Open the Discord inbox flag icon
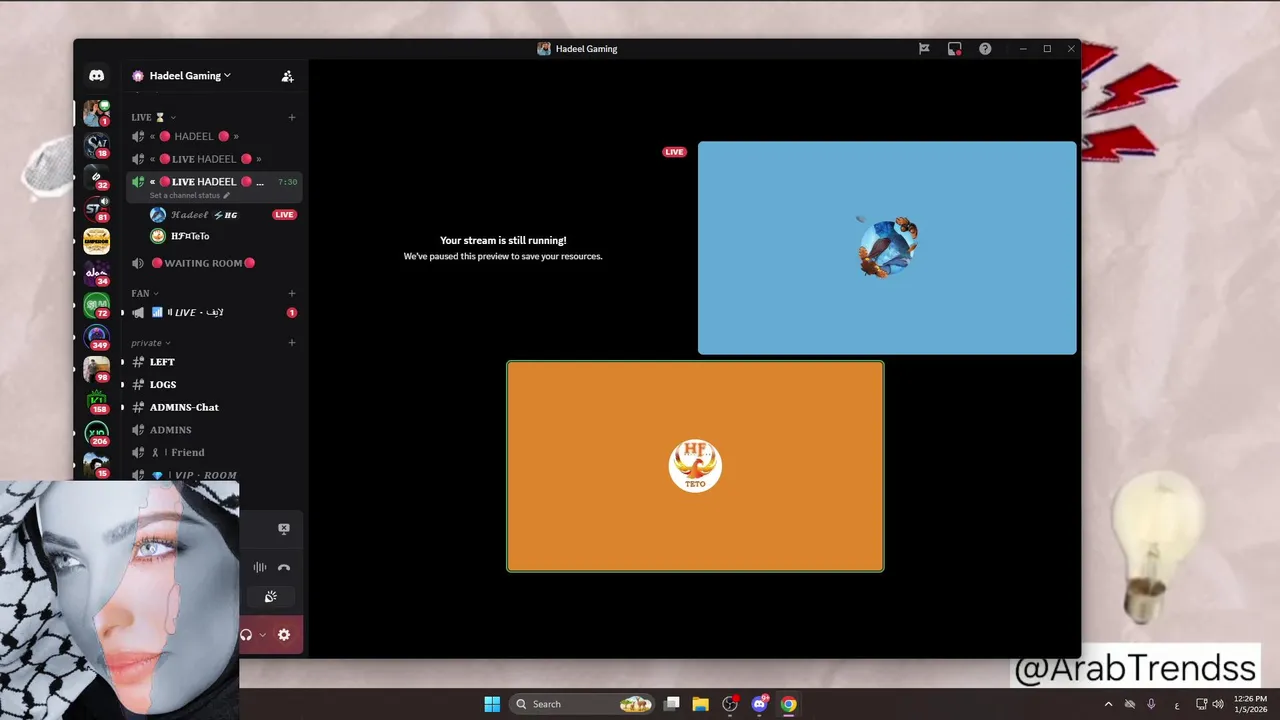 tap(924, 49)
